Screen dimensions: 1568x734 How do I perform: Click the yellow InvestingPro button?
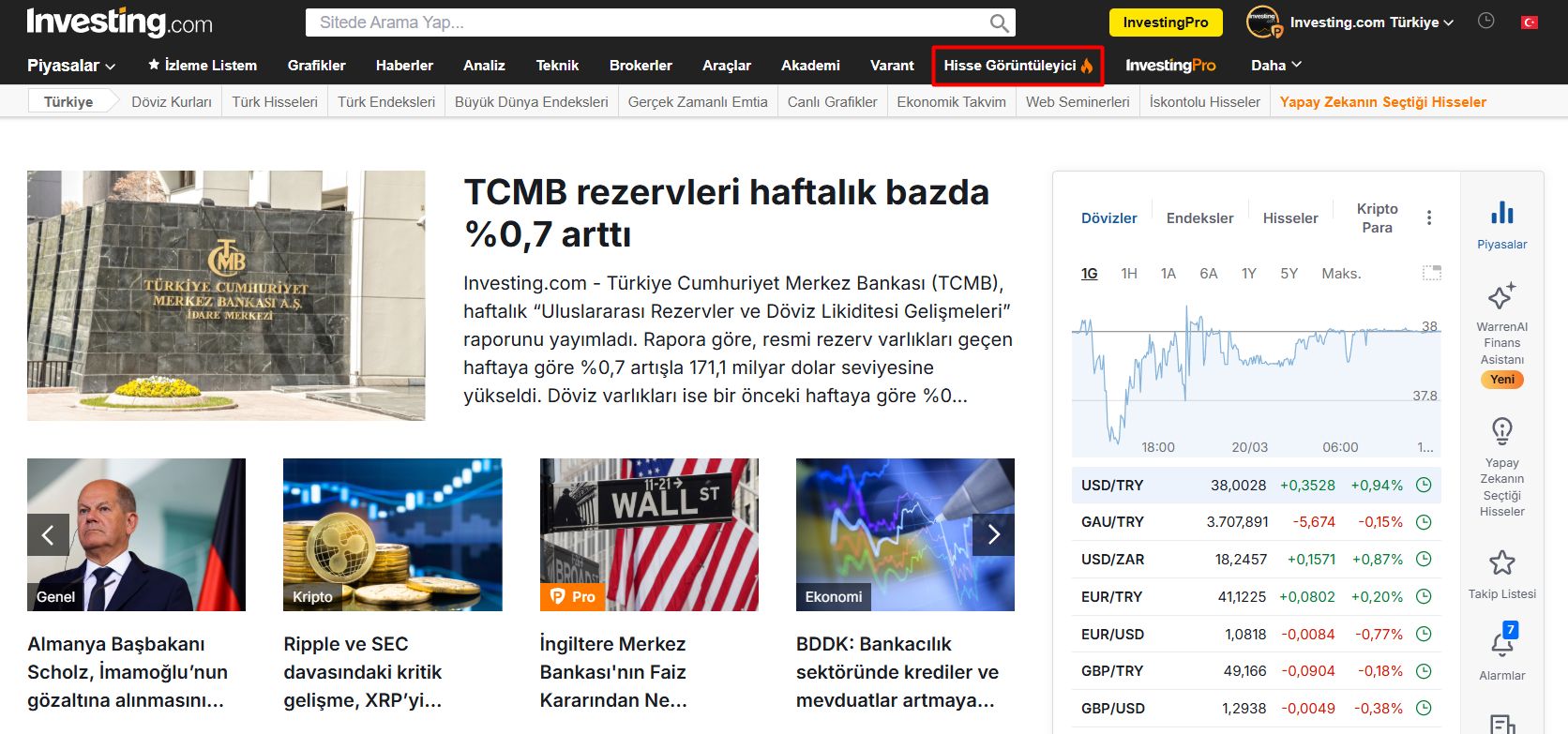pos(1166,22)
